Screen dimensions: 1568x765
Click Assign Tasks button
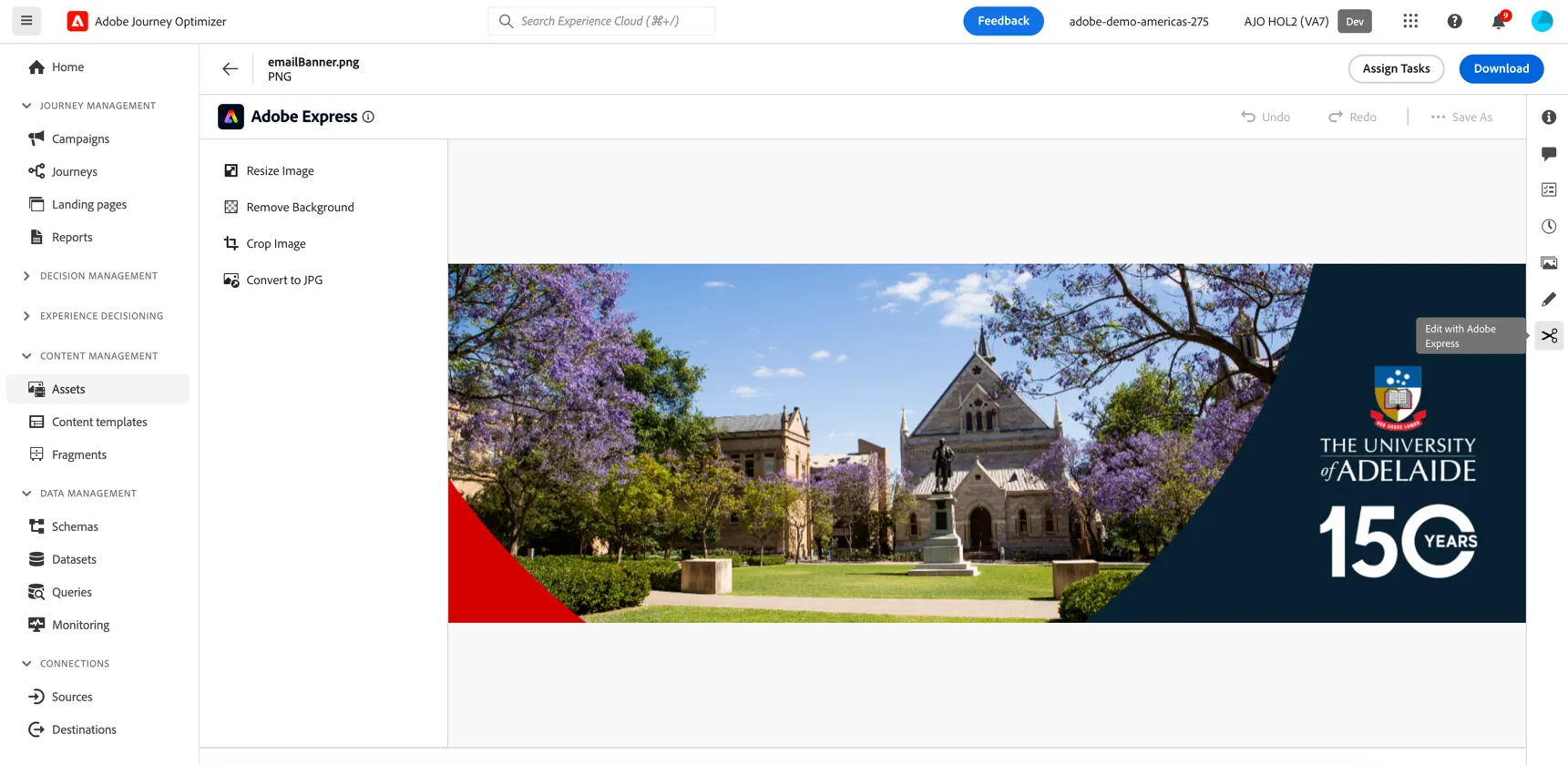[x=1396, y=68]
